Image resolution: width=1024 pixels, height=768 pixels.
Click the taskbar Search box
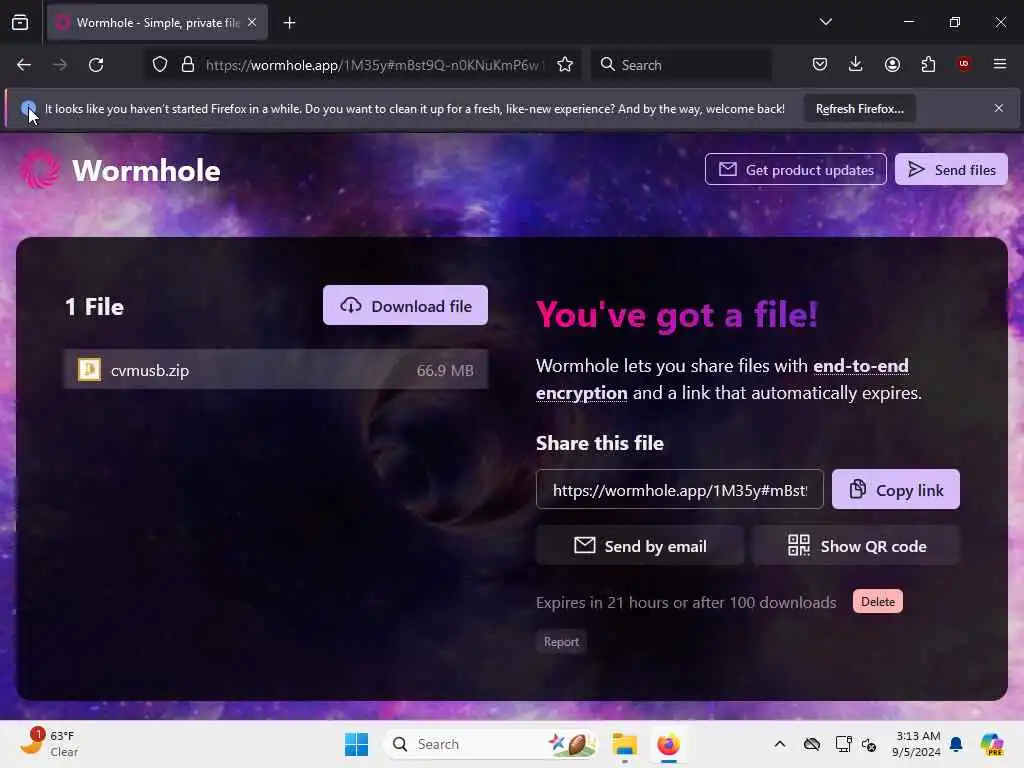(490, 744)
